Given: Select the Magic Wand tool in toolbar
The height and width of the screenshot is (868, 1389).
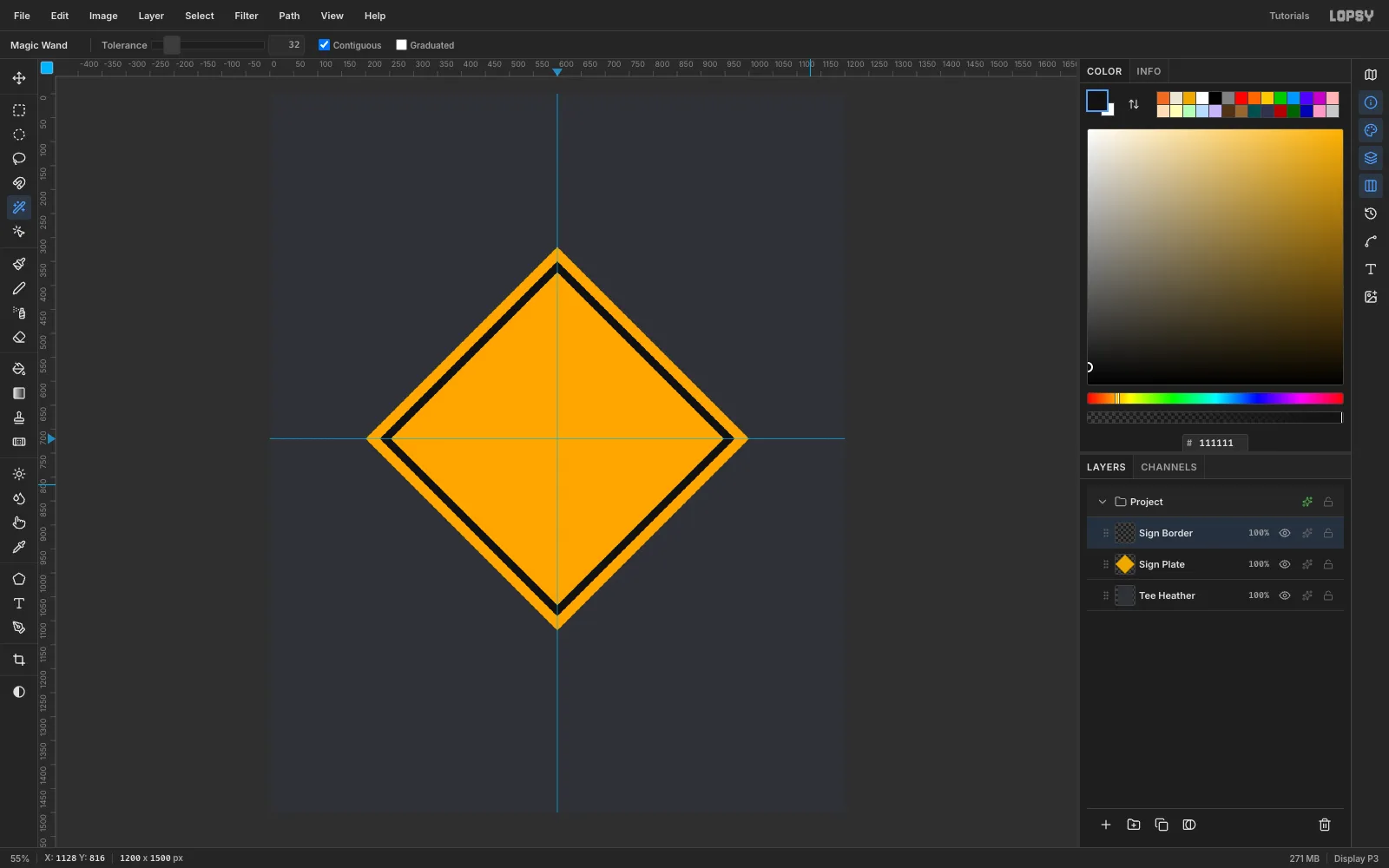Looking at the screenshot, I should [x=19, y=207].
